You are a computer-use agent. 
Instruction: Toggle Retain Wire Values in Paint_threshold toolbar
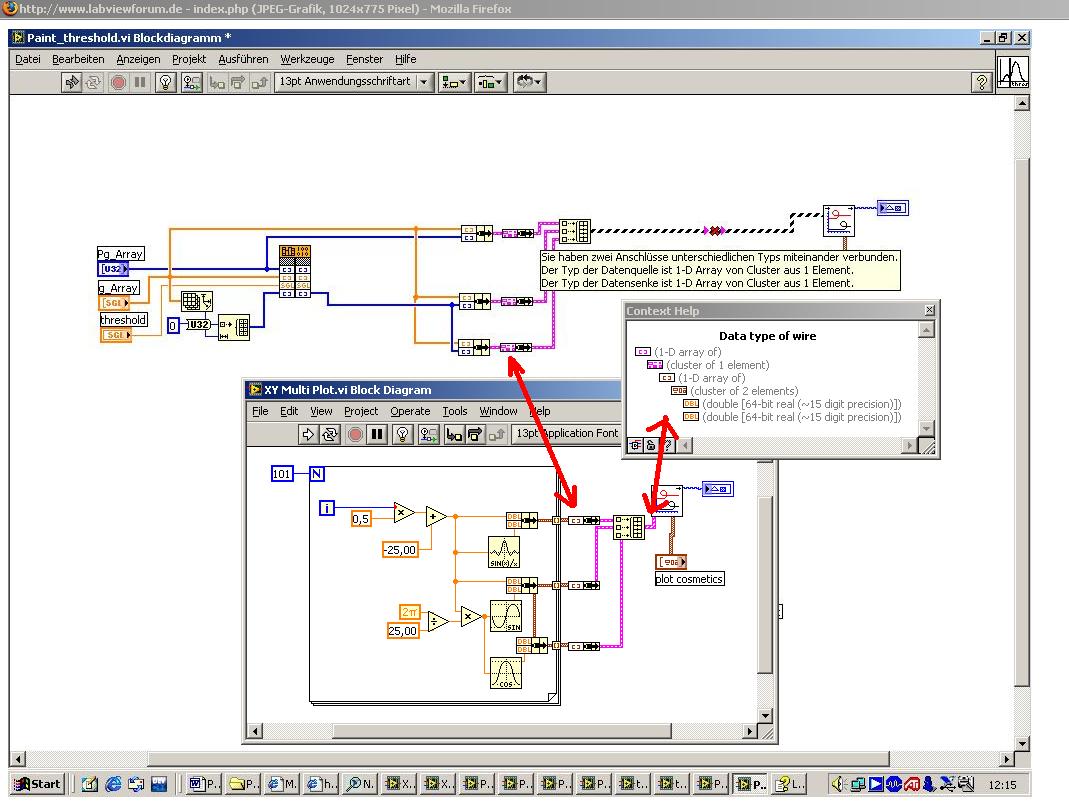pos(192,83)
